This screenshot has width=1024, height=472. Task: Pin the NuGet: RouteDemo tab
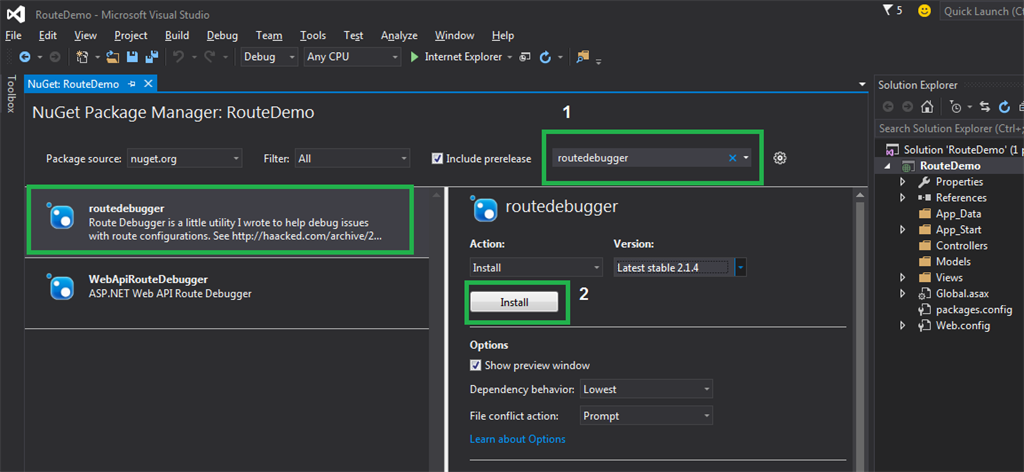pos(132,84)
